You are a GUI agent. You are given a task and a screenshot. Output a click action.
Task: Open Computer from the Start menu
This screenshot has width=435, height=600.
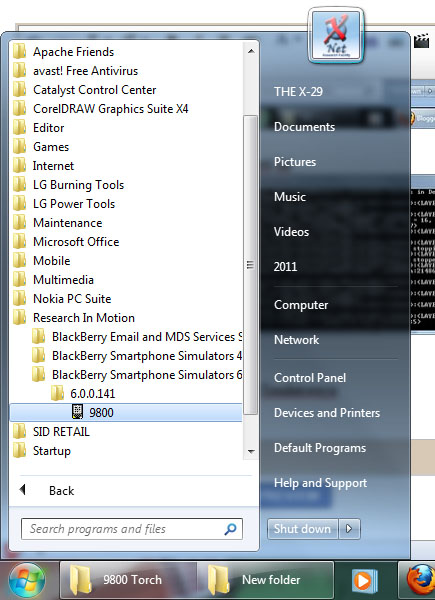[x=301, y=305]
